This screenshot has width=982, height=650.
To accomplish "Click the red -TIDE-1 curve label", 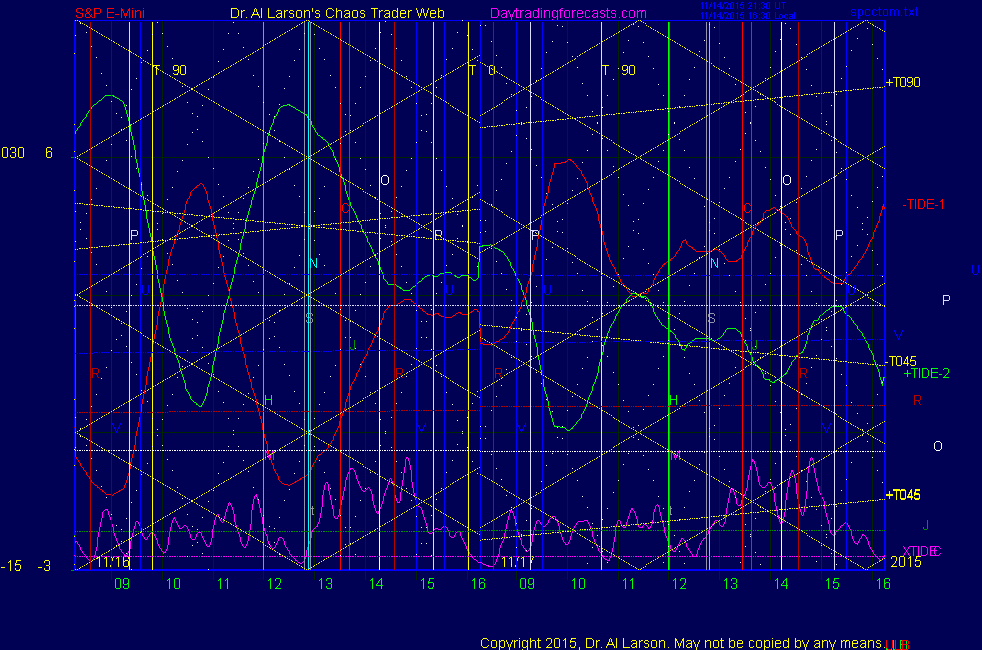I will (x=923, y=204).
